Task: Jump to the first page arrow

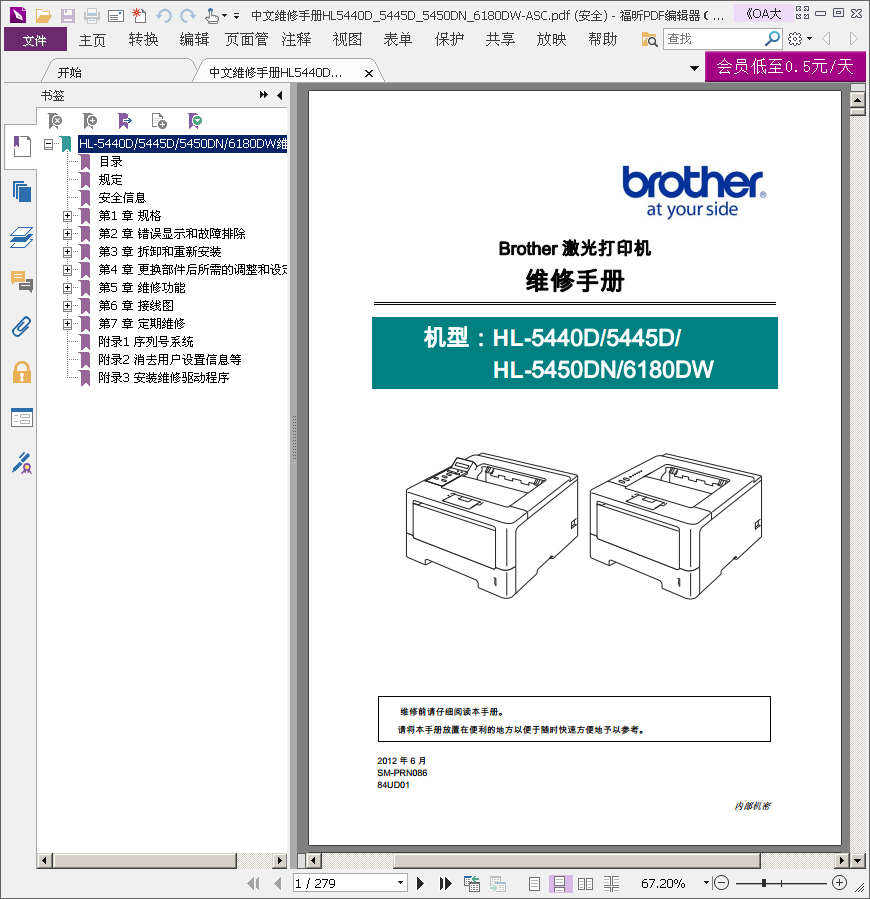Action: click(253, 884)
